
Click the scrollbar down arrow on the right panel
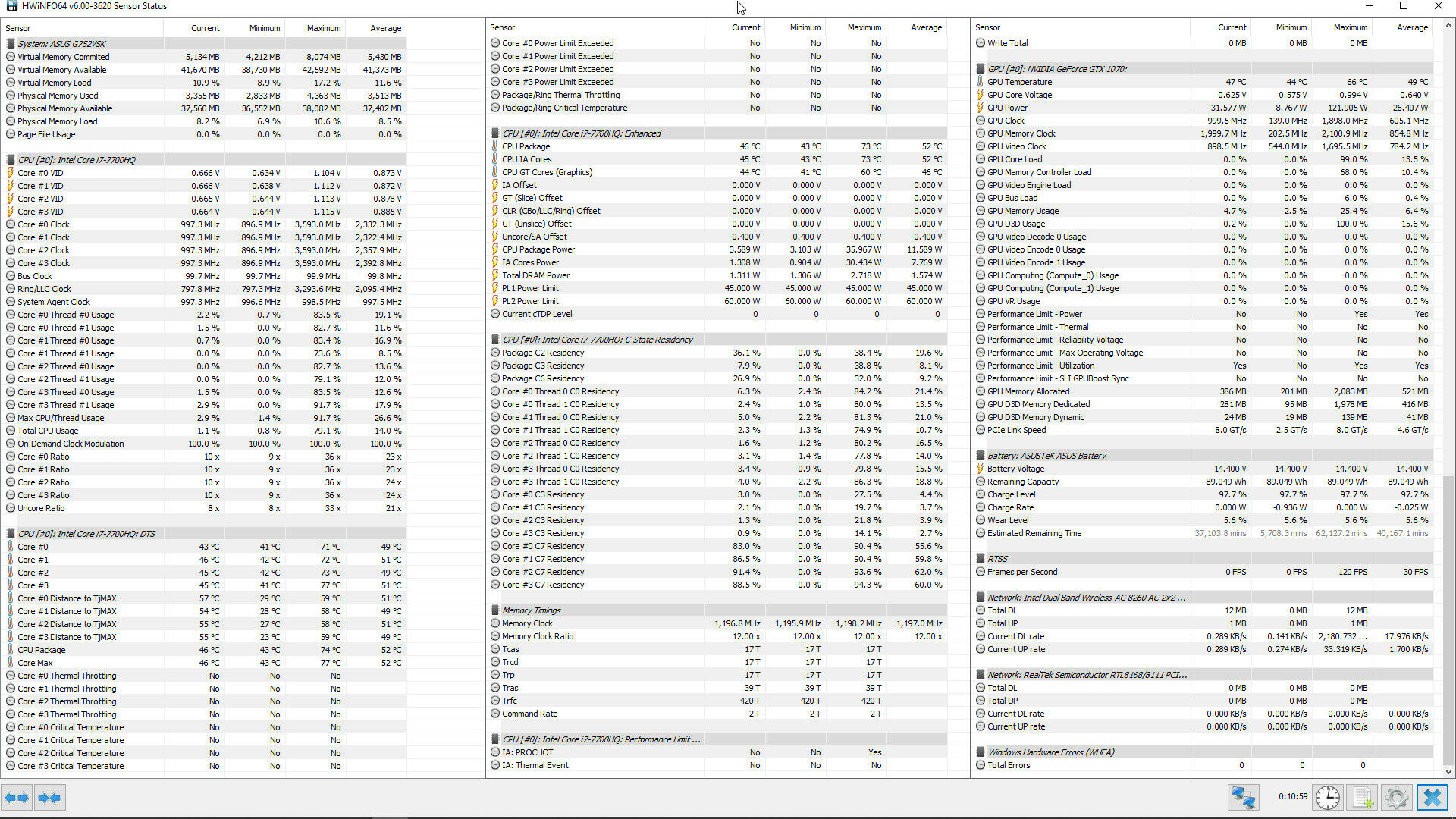1448,771
